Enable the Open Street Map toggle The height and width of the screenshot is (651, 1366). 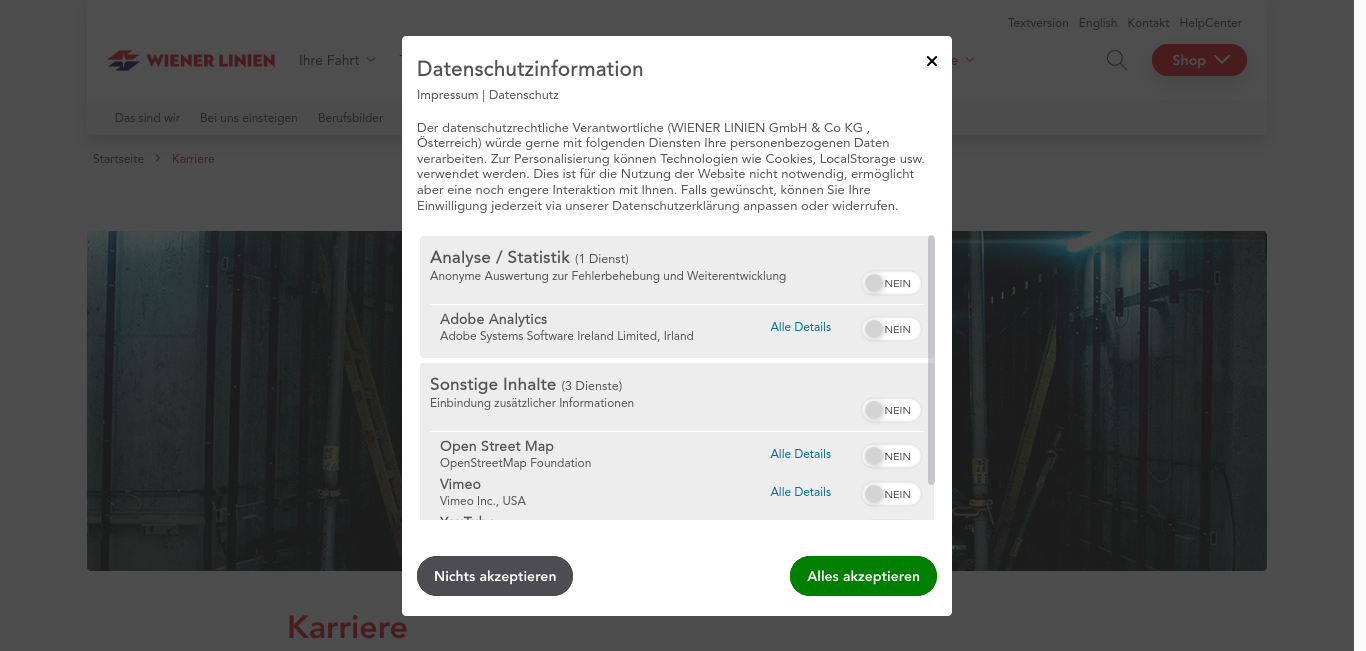[x=890, y=456]
